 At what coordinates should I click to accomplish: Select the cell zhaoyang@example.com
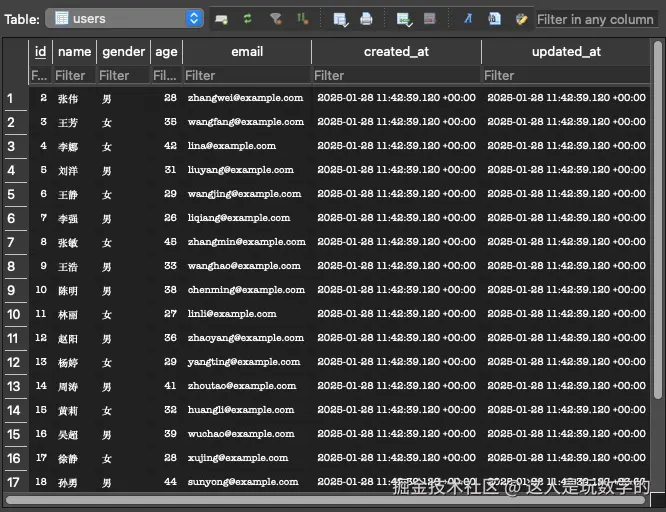(246, 338)
